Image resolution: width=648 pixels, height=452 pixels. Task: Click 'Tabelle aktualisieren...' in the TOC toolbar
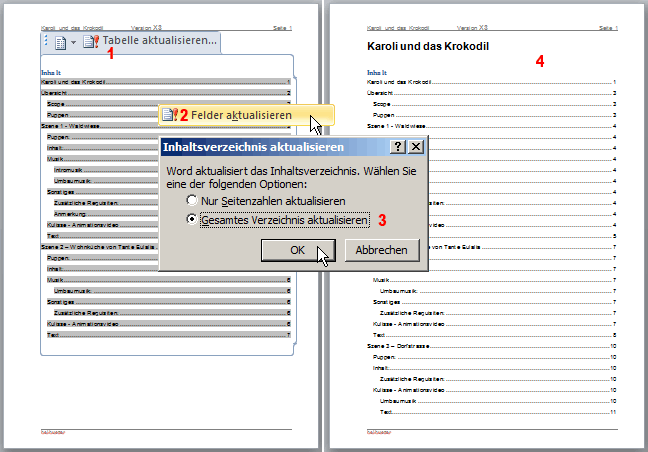click(159, 41)
